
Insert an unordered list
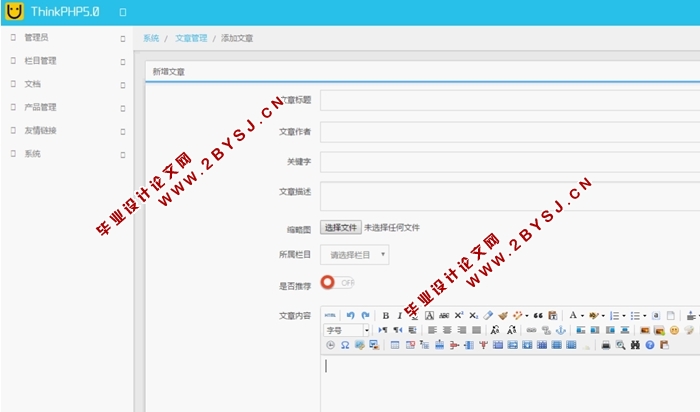click(x=635, y=316)
